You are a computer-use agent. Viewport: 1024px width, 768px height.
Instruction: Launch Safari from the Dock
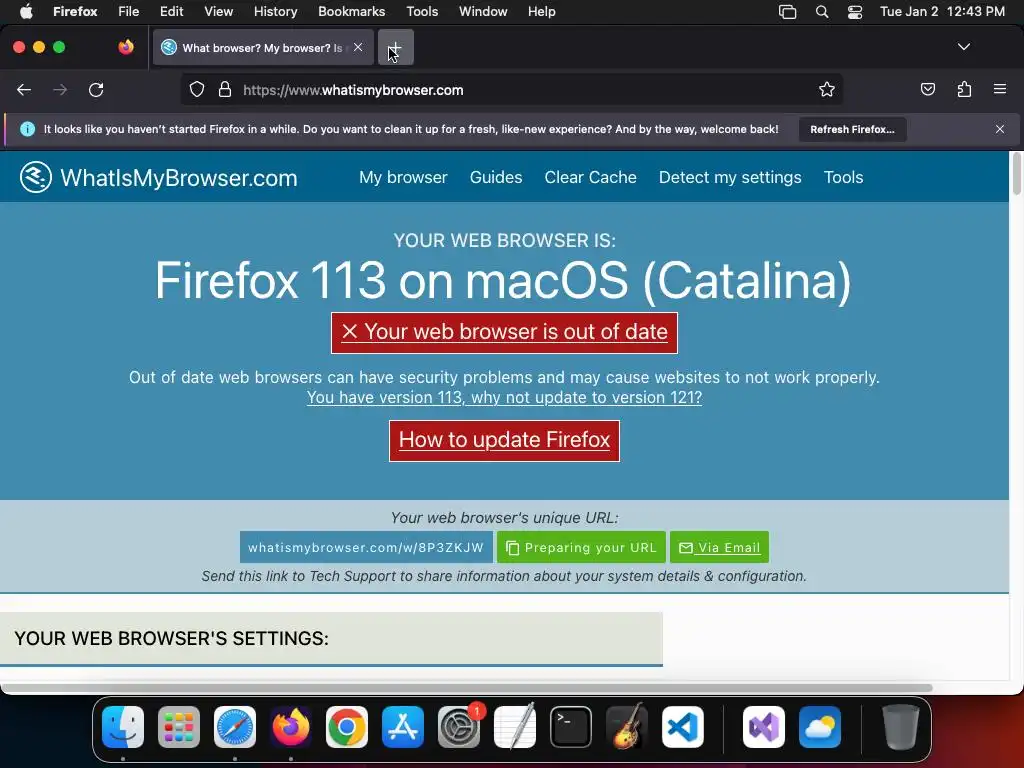235,726
